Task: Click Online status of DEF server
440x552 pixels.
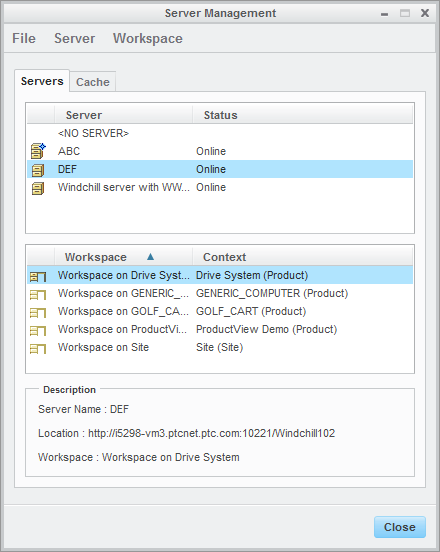Action: pos(211,169)
